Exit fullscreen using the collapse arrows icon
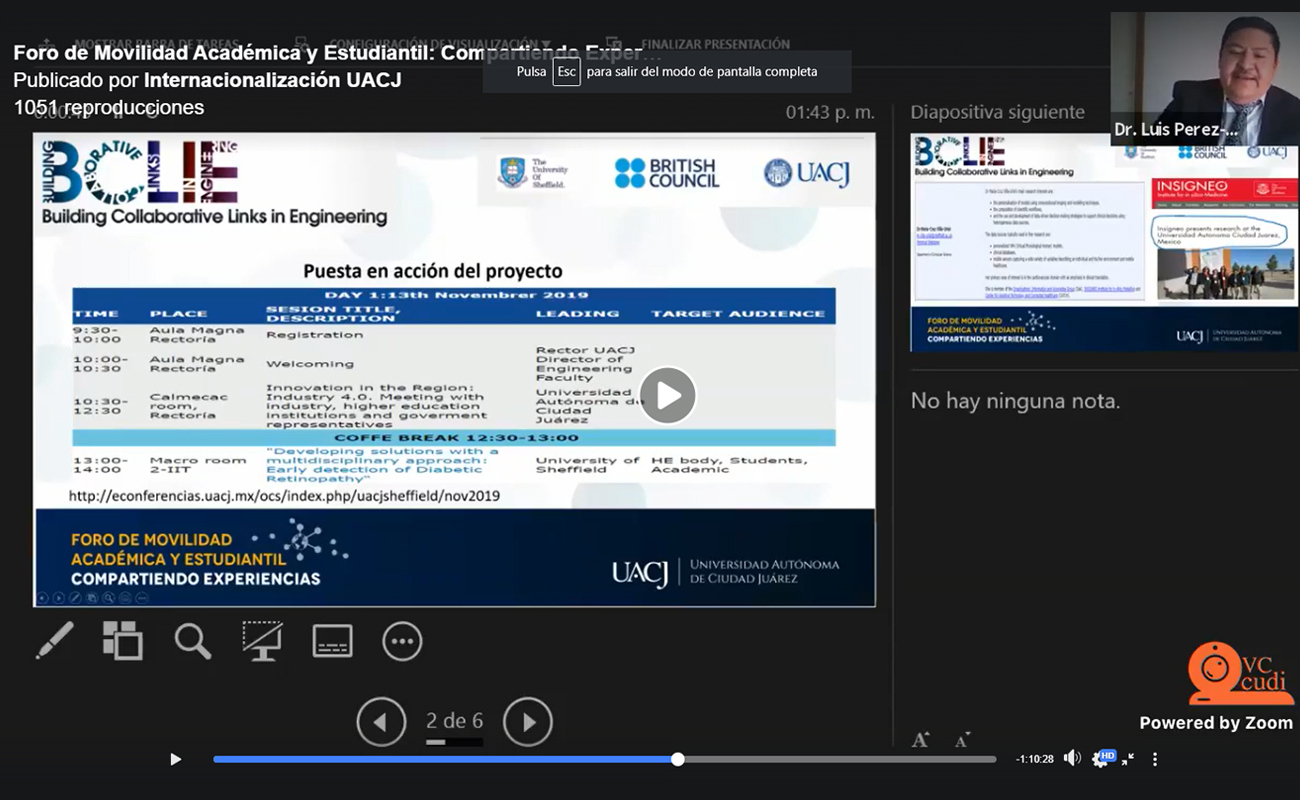The height and width of the screenshot is (800, 1300). click(1128, 759)
